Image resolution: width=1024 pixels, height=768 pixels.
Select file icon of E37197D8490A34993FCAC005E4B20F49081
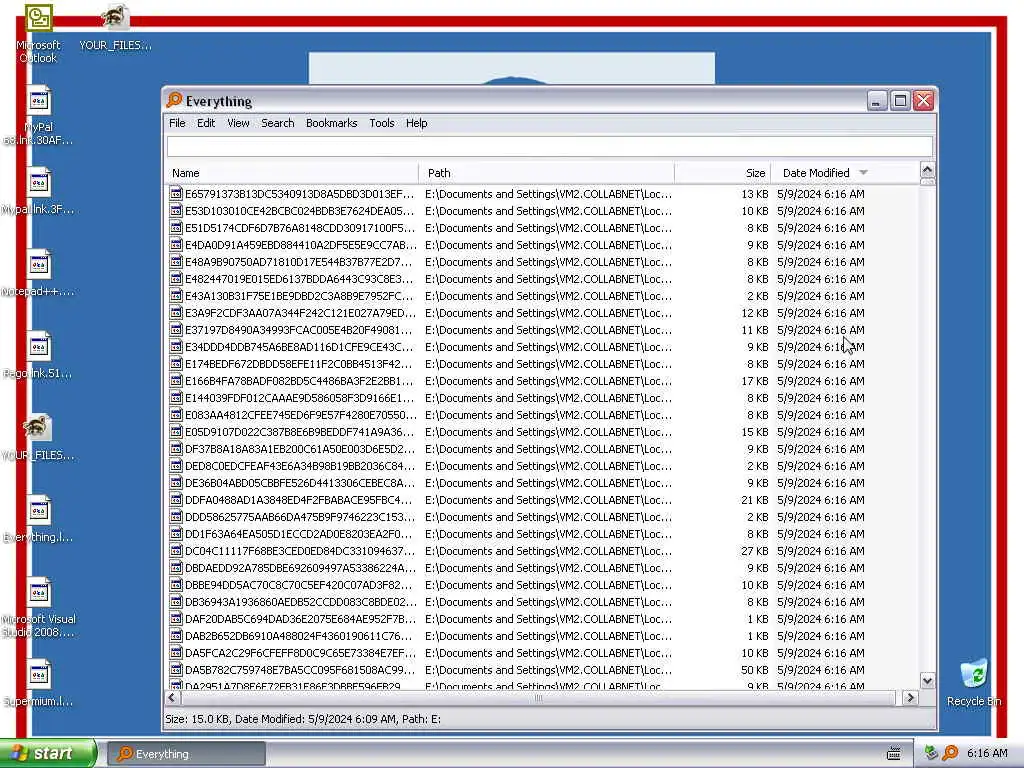(x=176, y=329)
